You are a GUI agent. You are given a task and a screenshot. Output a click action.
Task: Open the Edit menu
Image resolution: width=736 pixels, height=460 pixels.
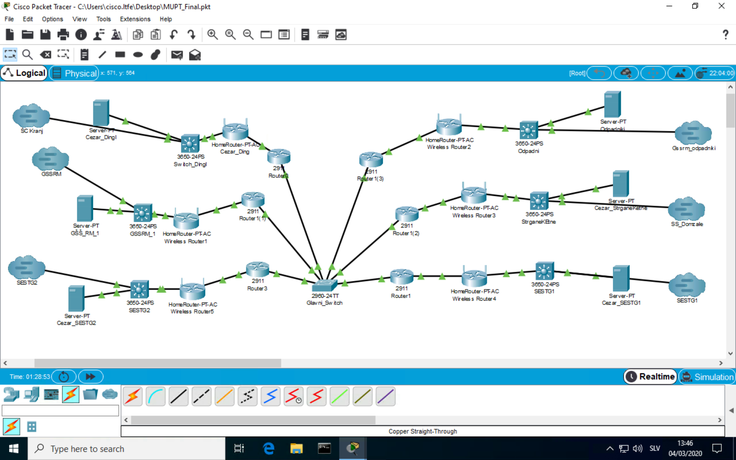point(28,19)
